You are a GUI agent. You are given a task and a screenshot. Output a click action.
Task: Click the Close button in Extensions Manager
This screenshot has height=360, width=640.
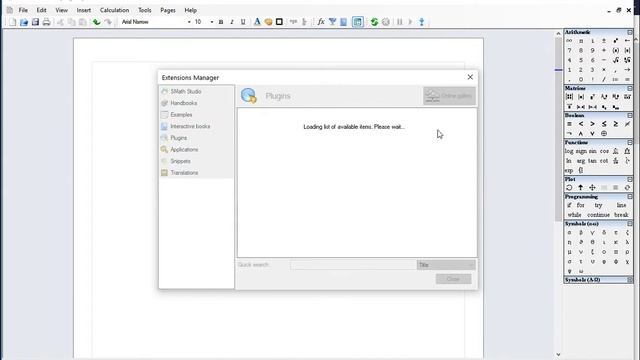(x=453, y=279)
